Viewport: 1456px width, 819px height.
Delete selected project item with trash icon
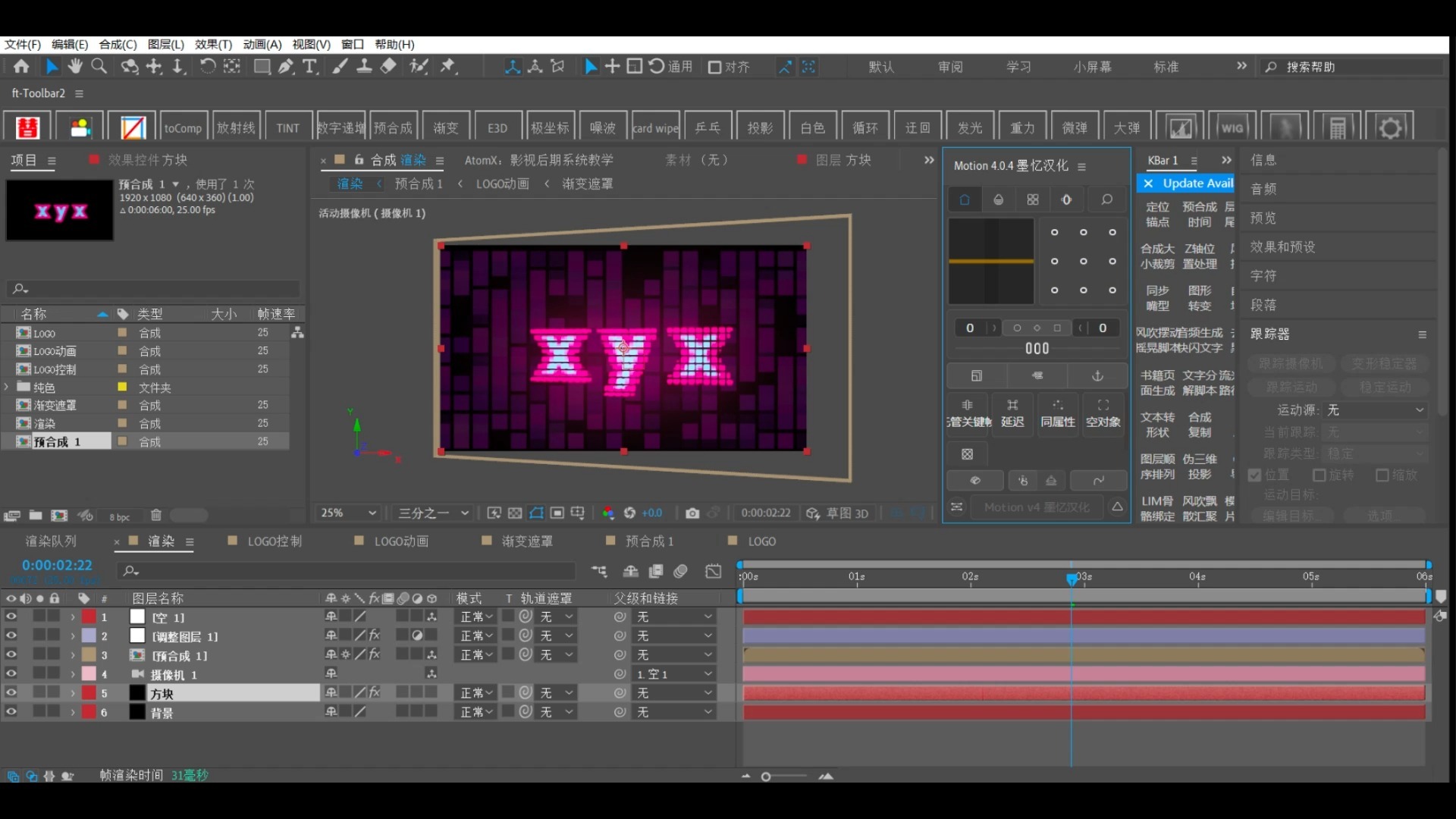coord(156,516)
